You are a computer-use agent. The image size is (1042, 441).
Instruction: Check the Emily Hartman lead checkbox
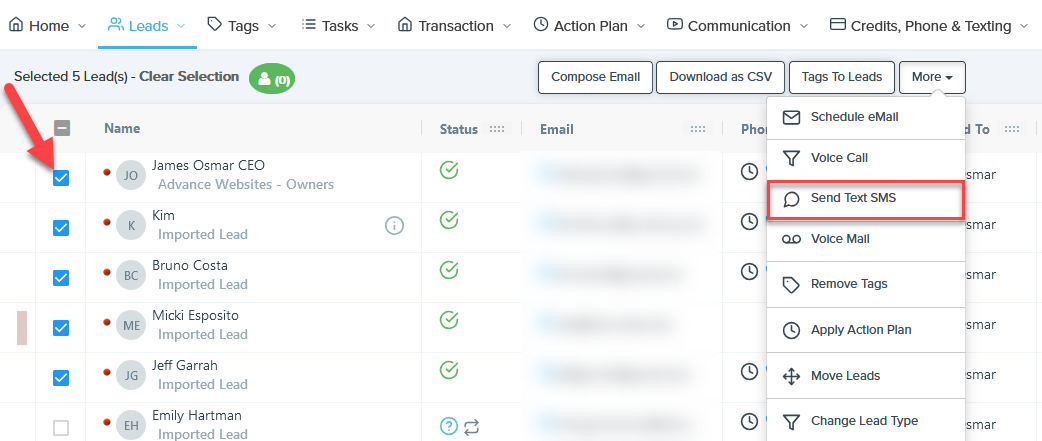click(61, 428)
